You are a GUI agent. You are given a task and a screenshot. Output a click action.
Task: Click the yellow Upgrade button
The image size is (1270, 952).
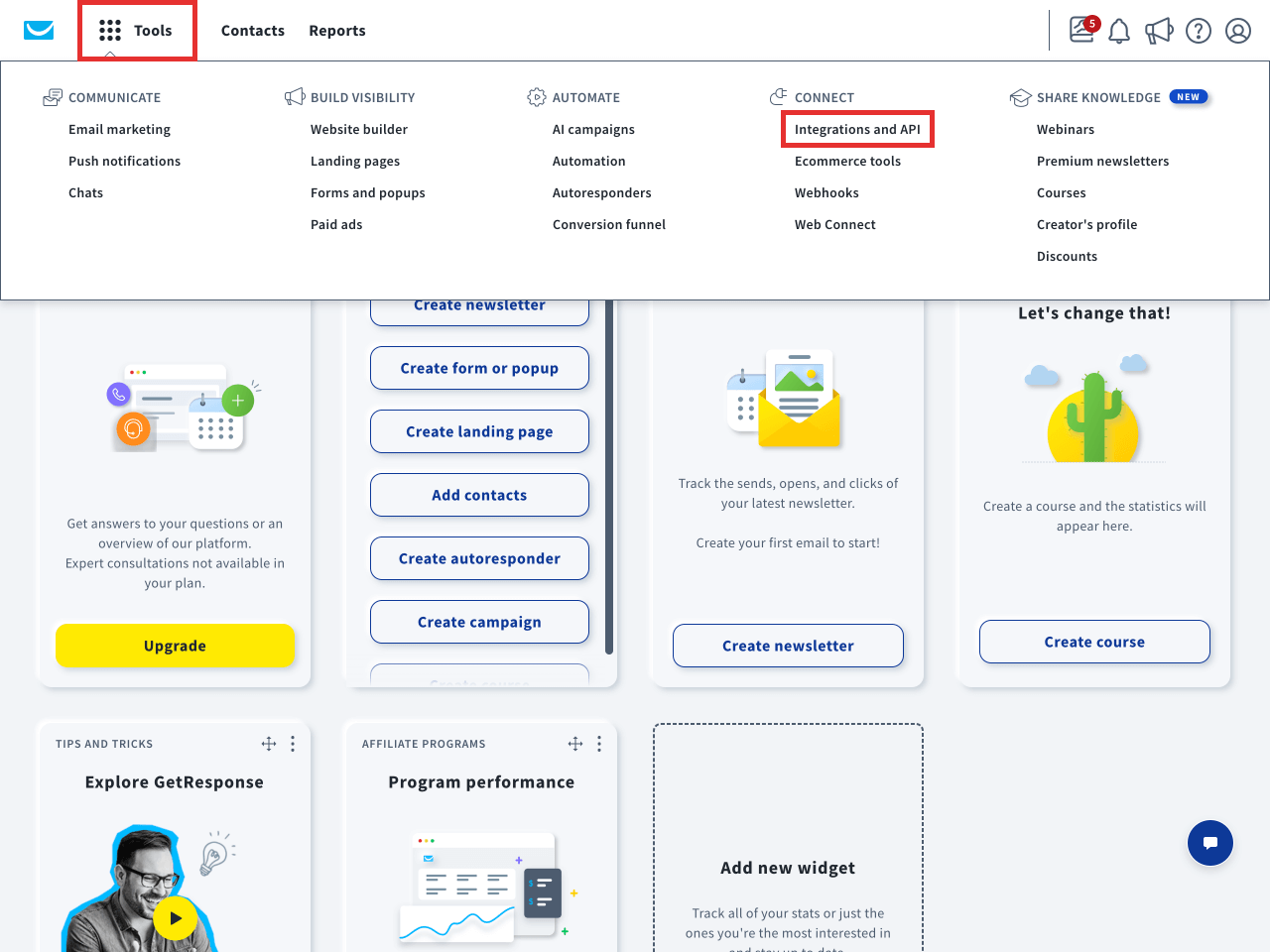pos(175,646)
